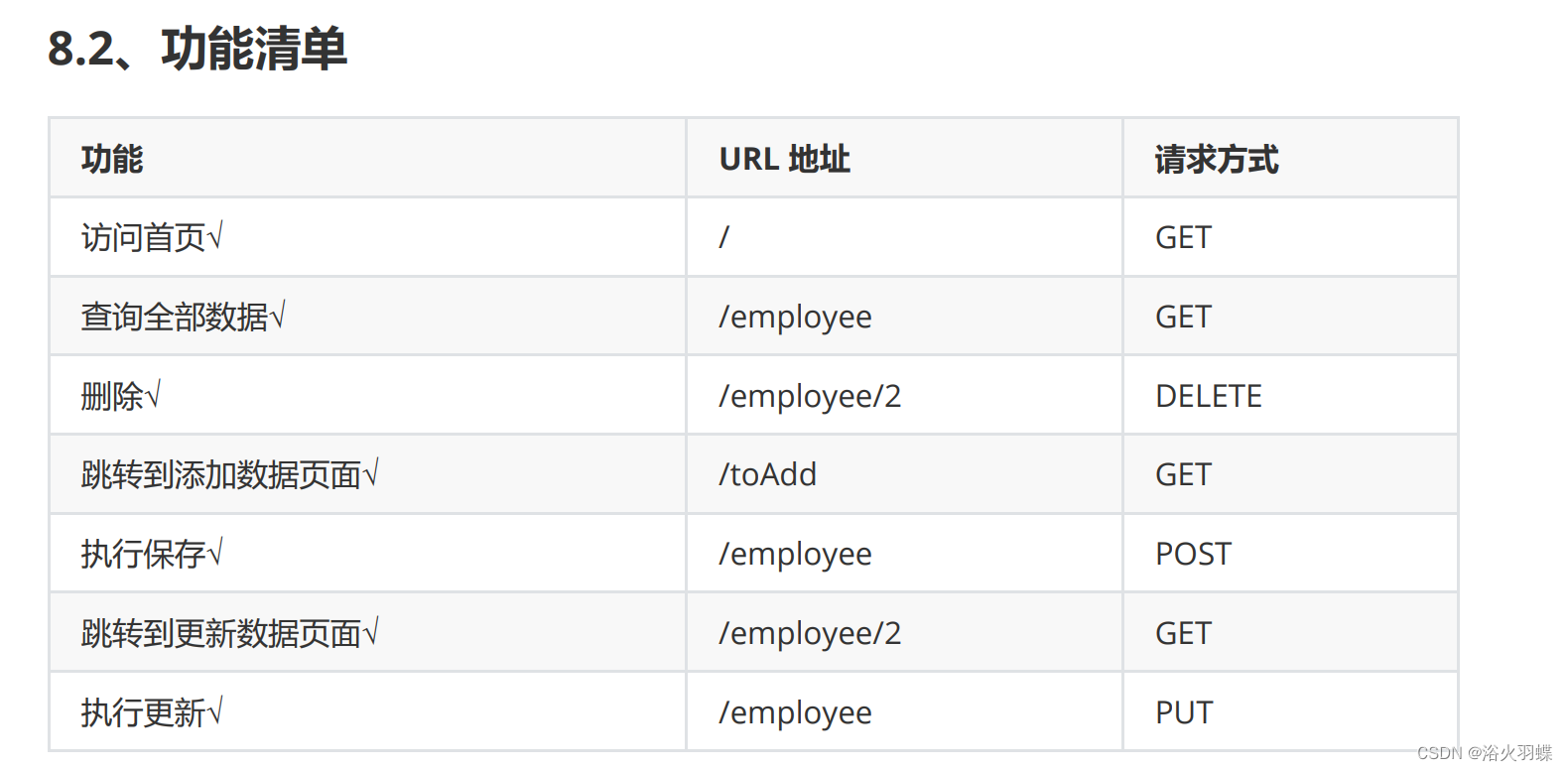The height and width of the screenshot is (771, 1568).
Task: Click /employee URL in the 执行保存 row
Action: click(x=795, y=554)
